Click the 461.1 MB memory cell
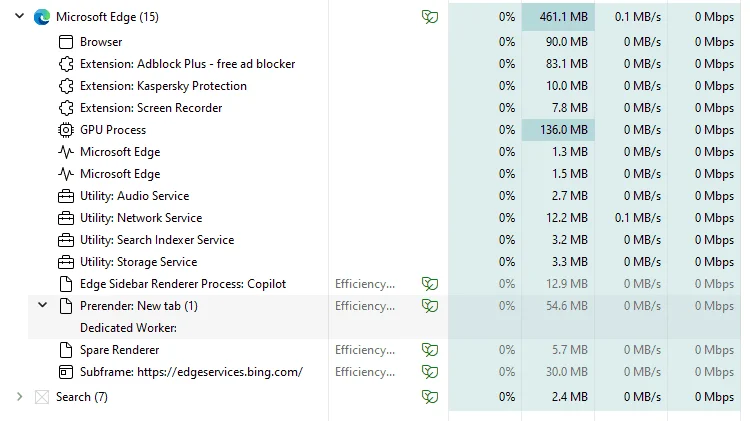 pos(558,17)
